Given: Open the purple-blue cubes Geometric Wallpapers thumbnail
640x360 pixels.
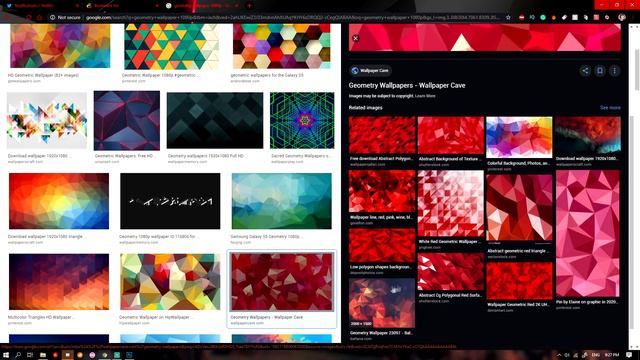Looking at the screenshot, I should [127, 121].
